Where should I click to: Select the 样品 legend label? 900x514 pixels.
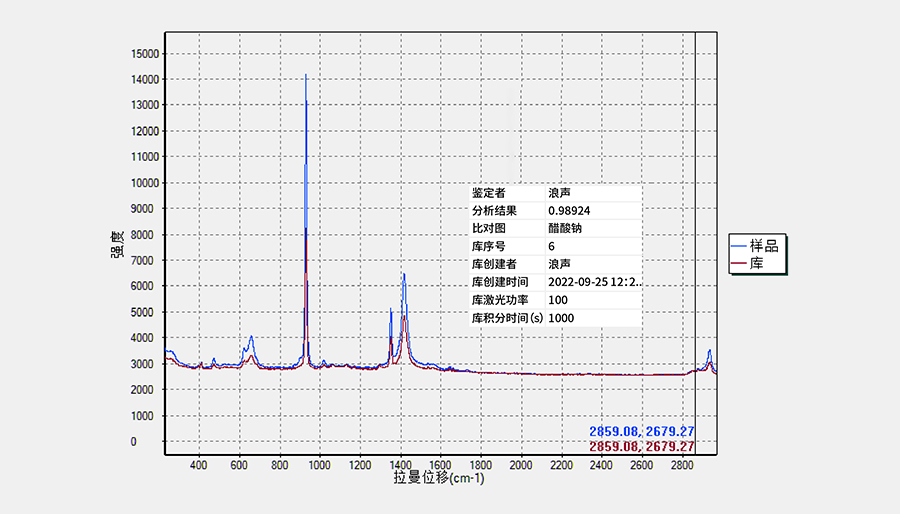point(764,246)
